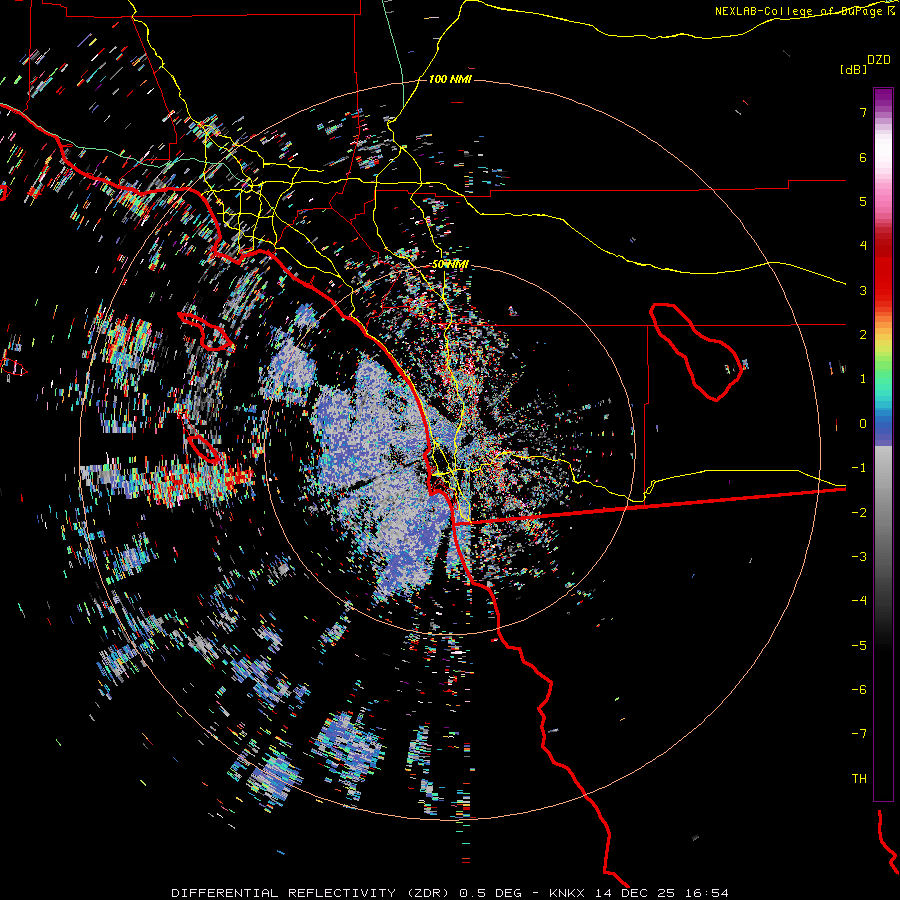
Task: Click the -4 value on the color scale
Action: tap(859, 601)
